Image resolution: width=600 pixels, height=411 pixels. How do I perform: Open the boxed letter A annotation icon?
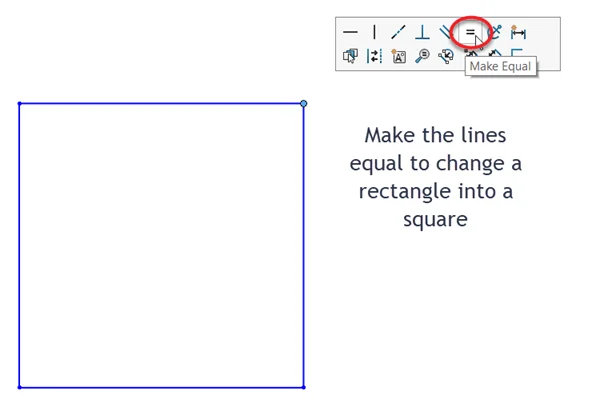[x=398, y=56]
